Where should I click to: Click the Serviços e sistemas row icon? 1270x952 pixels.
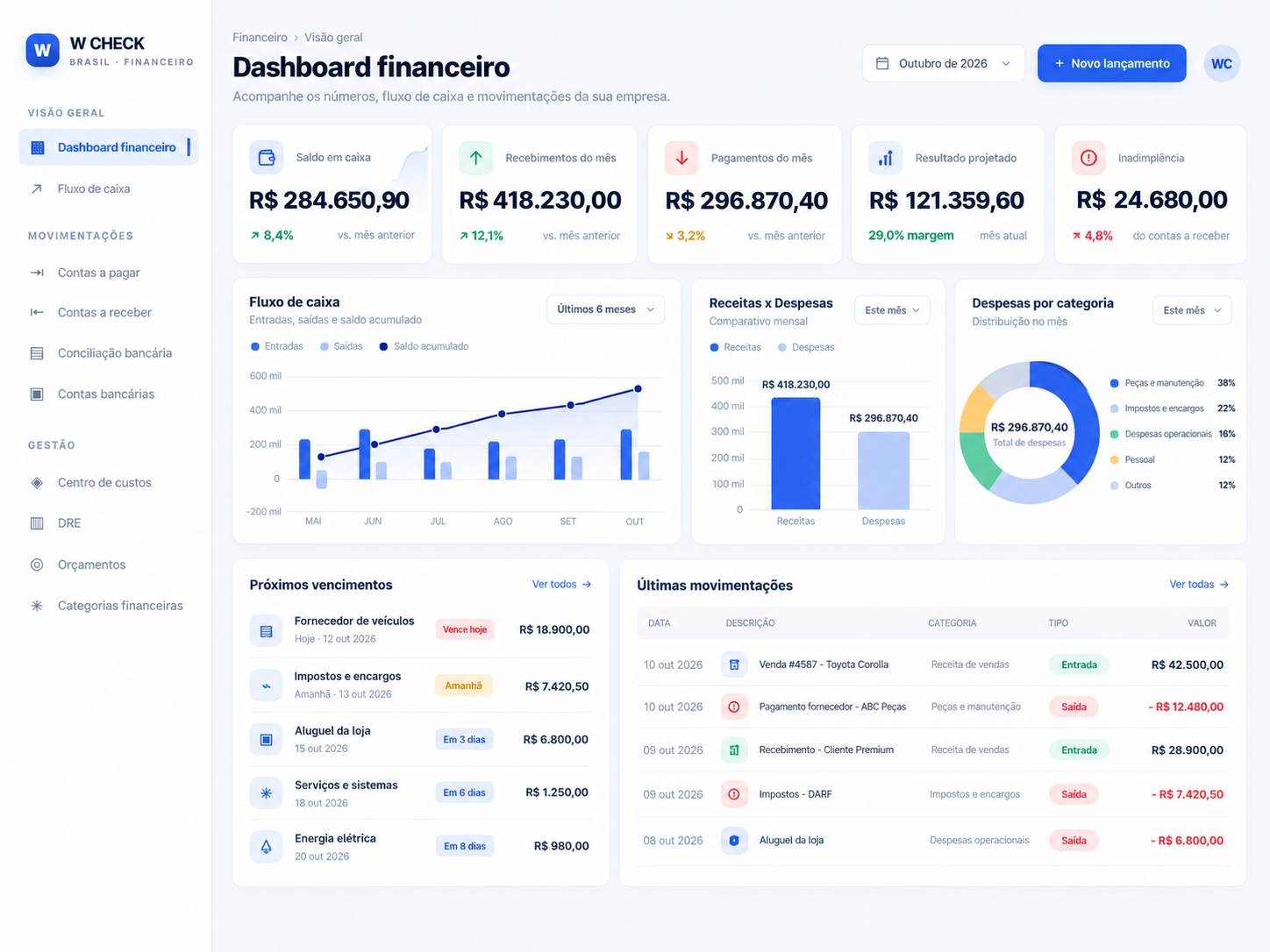(266, 793)
